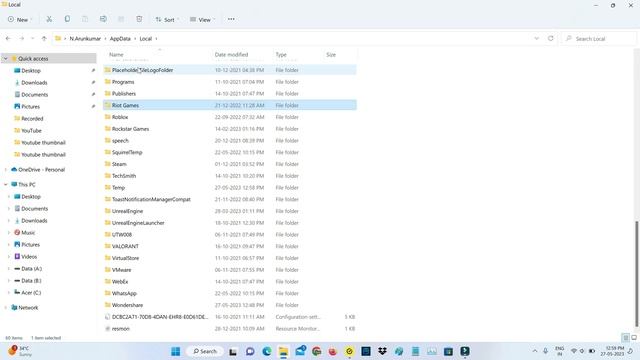This screenshot has width=640, height=360.
Task: Expand the Network tree node
Action: coord(5,307)
